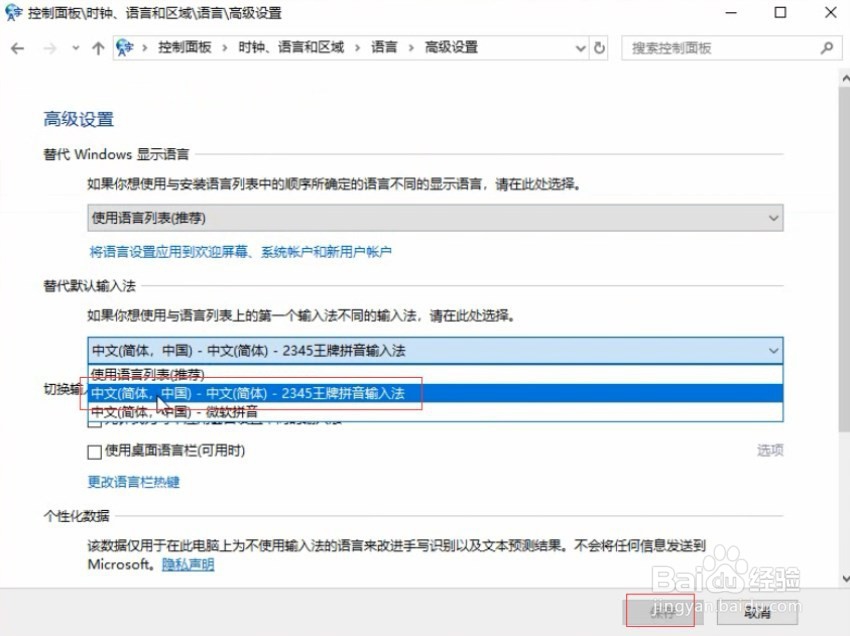Expand the address bar history dropdown

coord(581,48)
